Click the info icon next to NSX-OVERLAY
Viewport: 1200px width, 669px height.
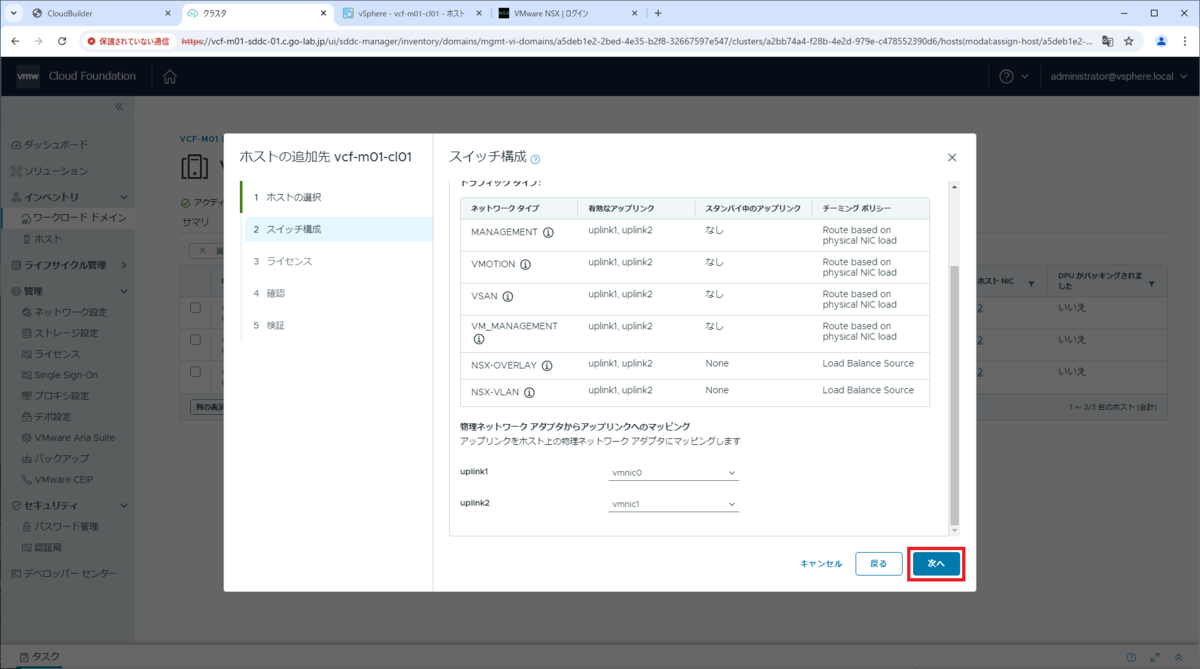pyautogui.click(x=547, y=366)
